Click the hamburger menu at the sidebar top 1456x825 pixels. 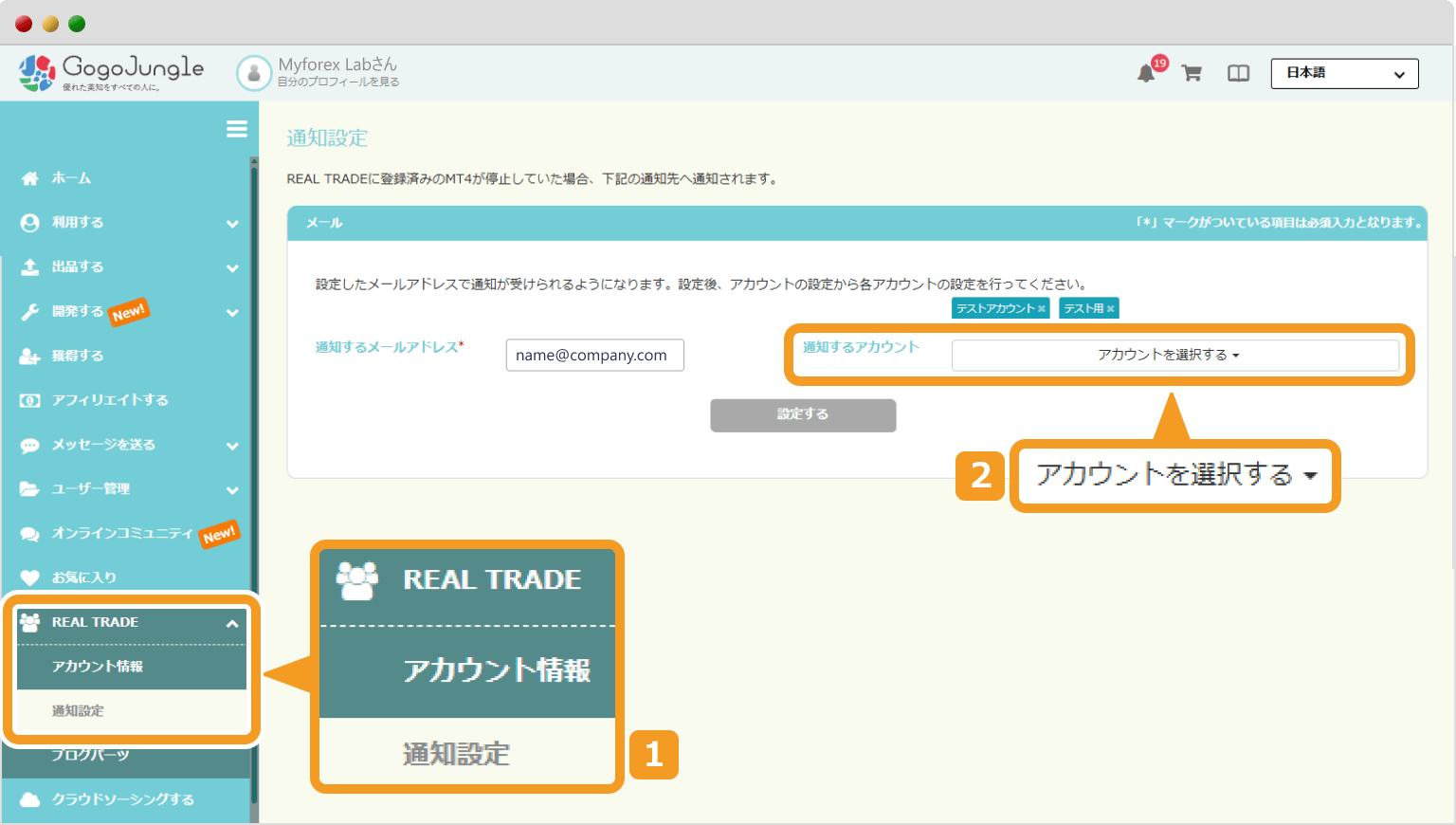click(236, 129)
